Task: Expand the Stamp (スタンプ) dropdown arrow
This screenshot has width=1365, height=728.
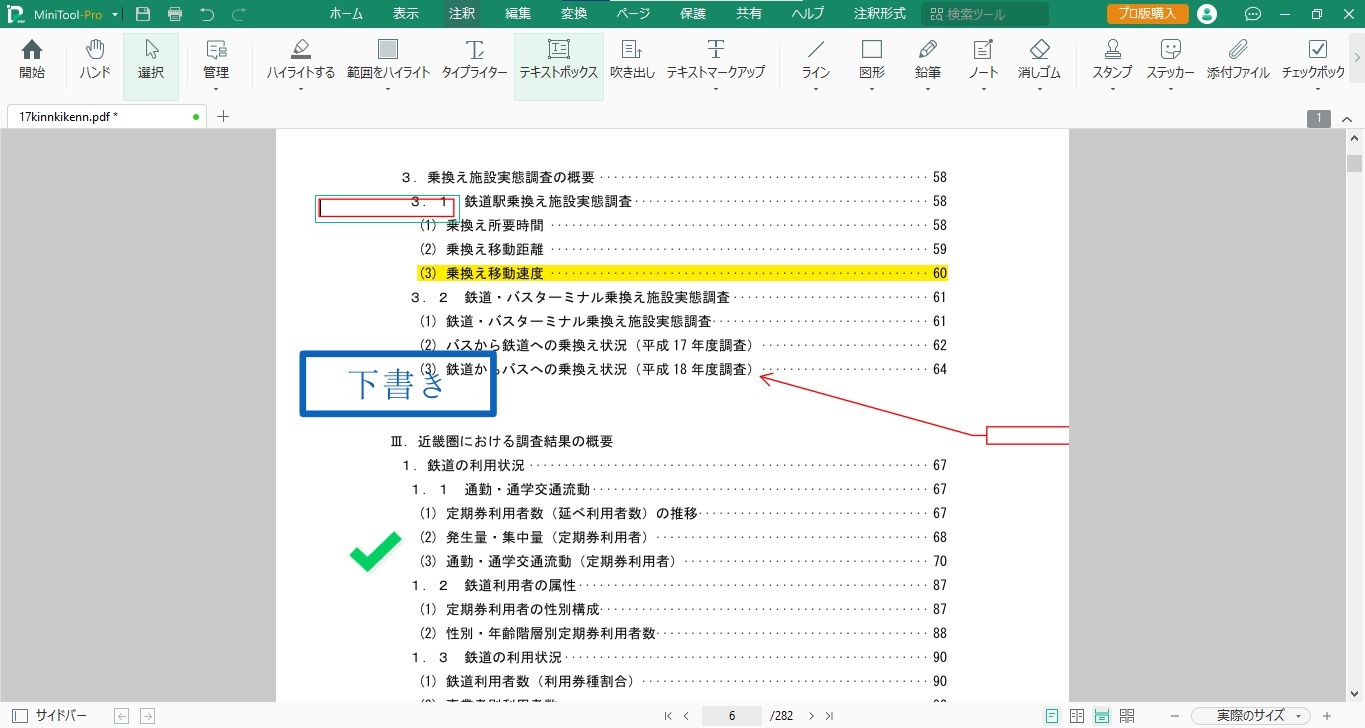Action: click(x=1112, y=89)
